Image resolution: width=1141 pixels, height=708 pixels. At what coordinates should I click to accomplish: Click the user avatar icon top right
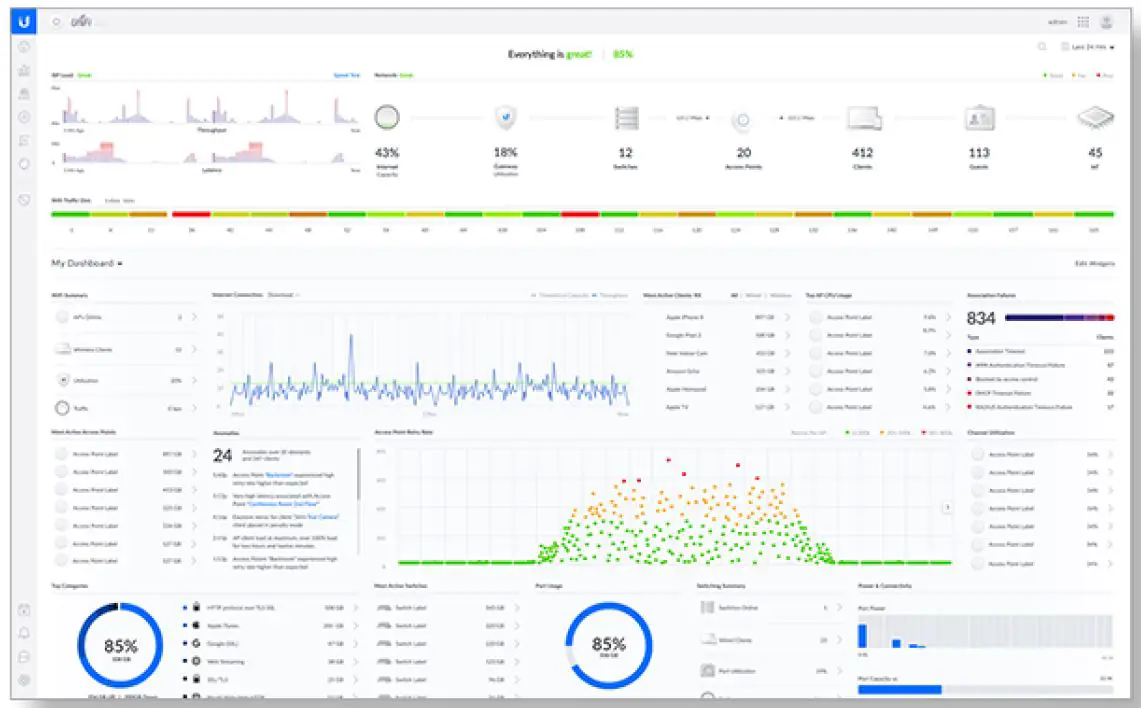tap(1107, 23)
